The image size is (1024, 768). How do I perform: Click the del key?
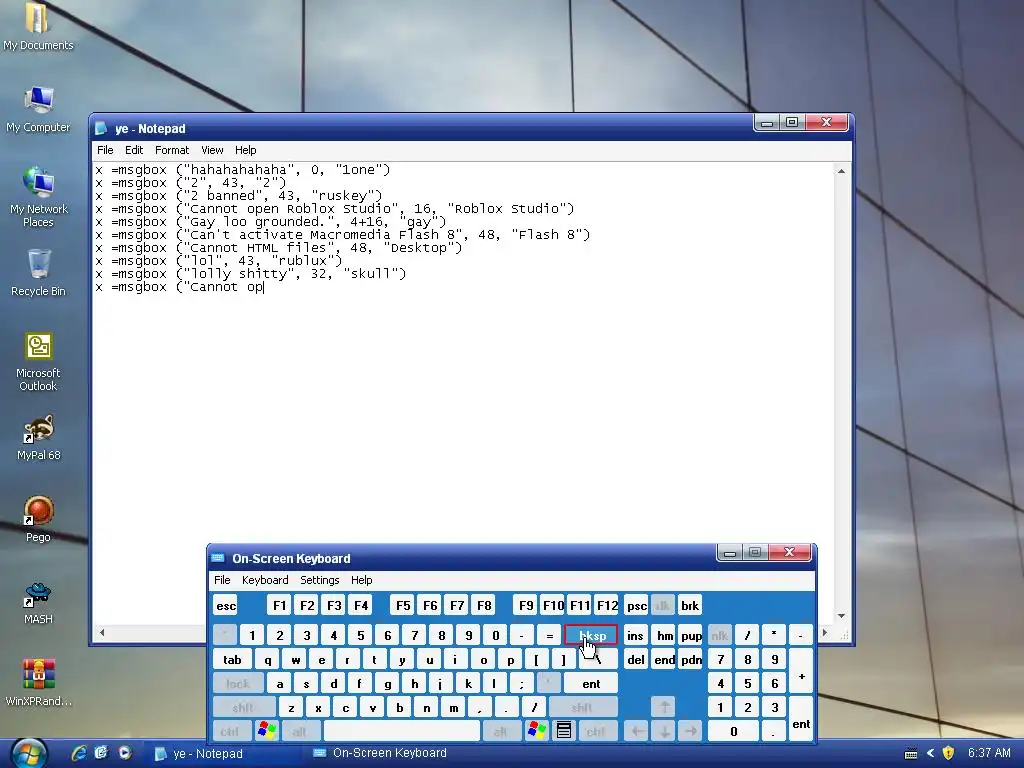point(635,660)
